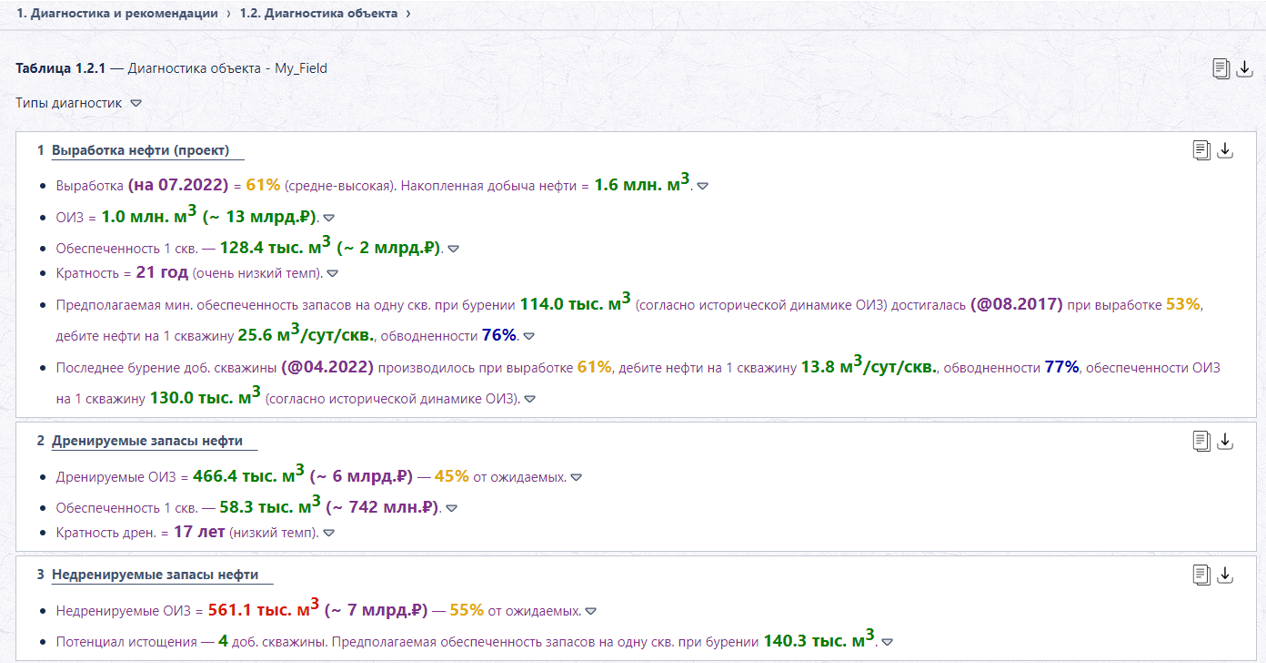The image size is (1266, 663).
Task: Click the 53% выработка value
Action: tap(1183, 304)
